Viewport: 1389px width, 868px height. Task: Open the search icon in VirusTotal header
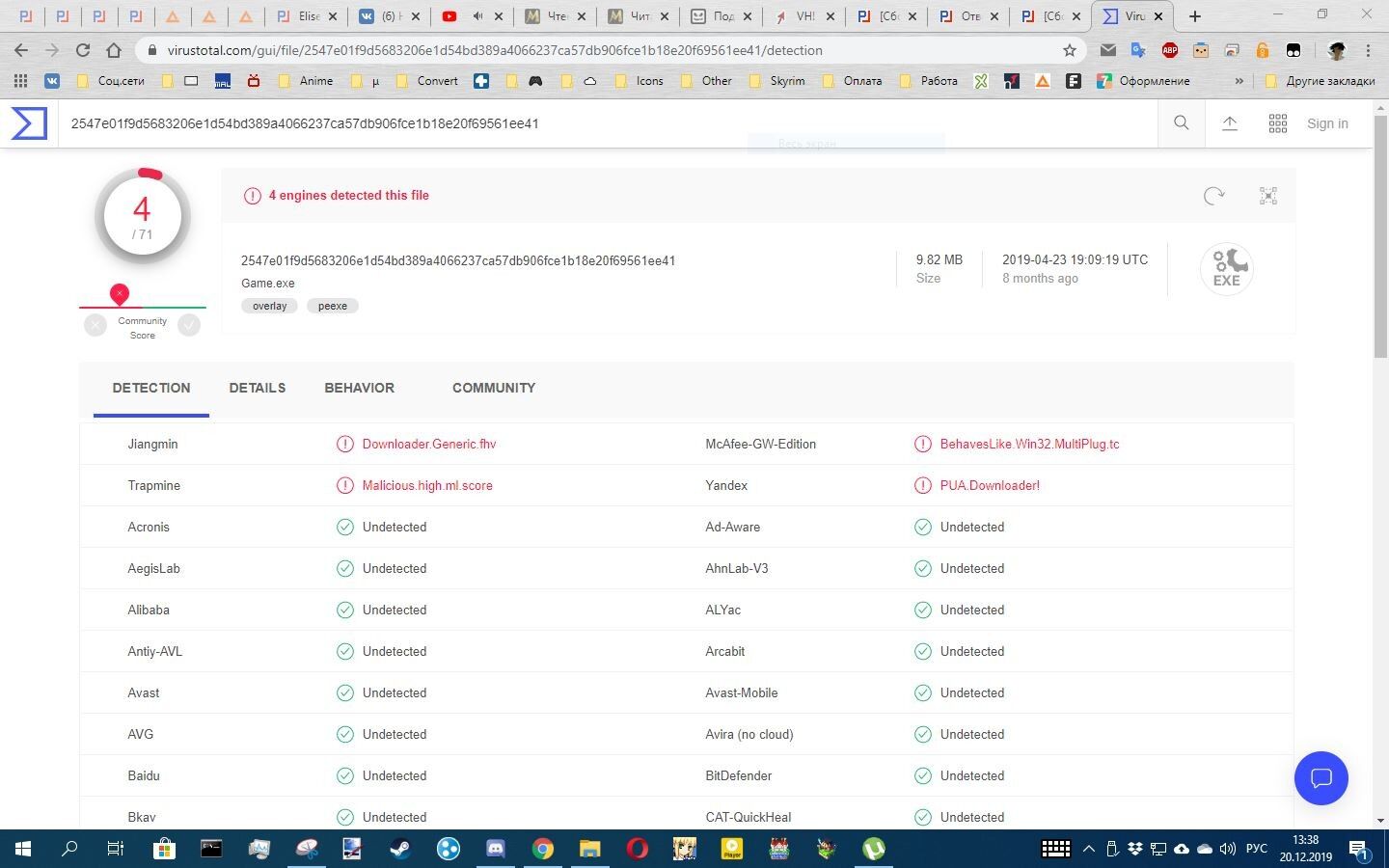coord(1181,123)
